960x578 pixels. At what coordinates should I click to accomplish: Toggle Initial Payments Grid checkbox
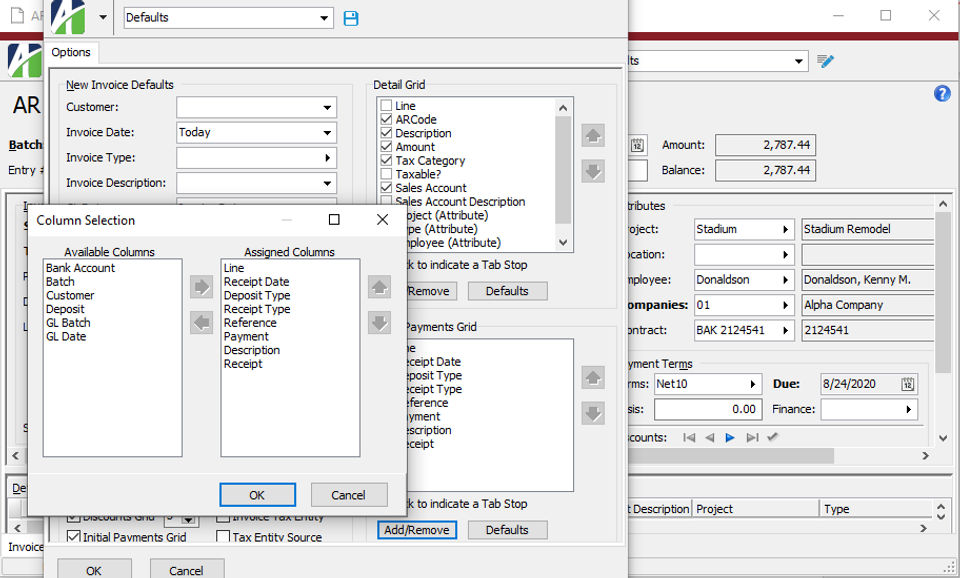click(x=73, y=536)
